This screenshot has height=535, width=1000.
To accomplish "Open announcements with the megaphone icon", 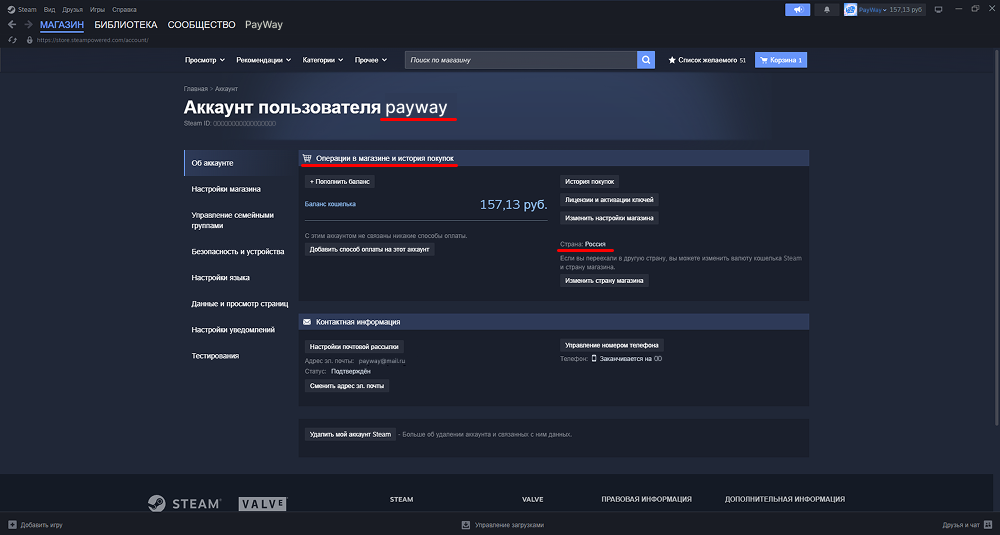I will pos(797,10).
